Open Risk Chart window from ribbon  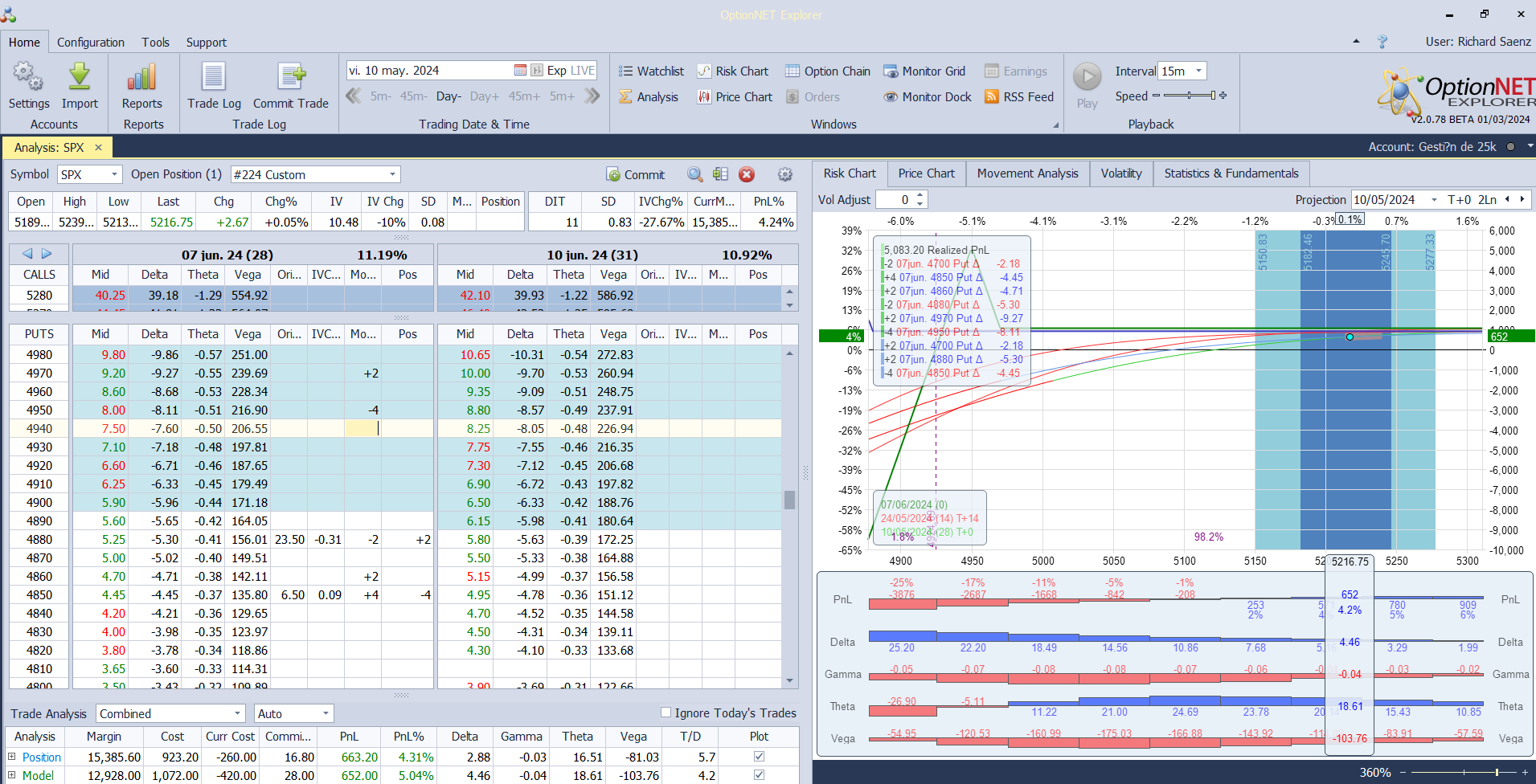[x=732, y=71]
